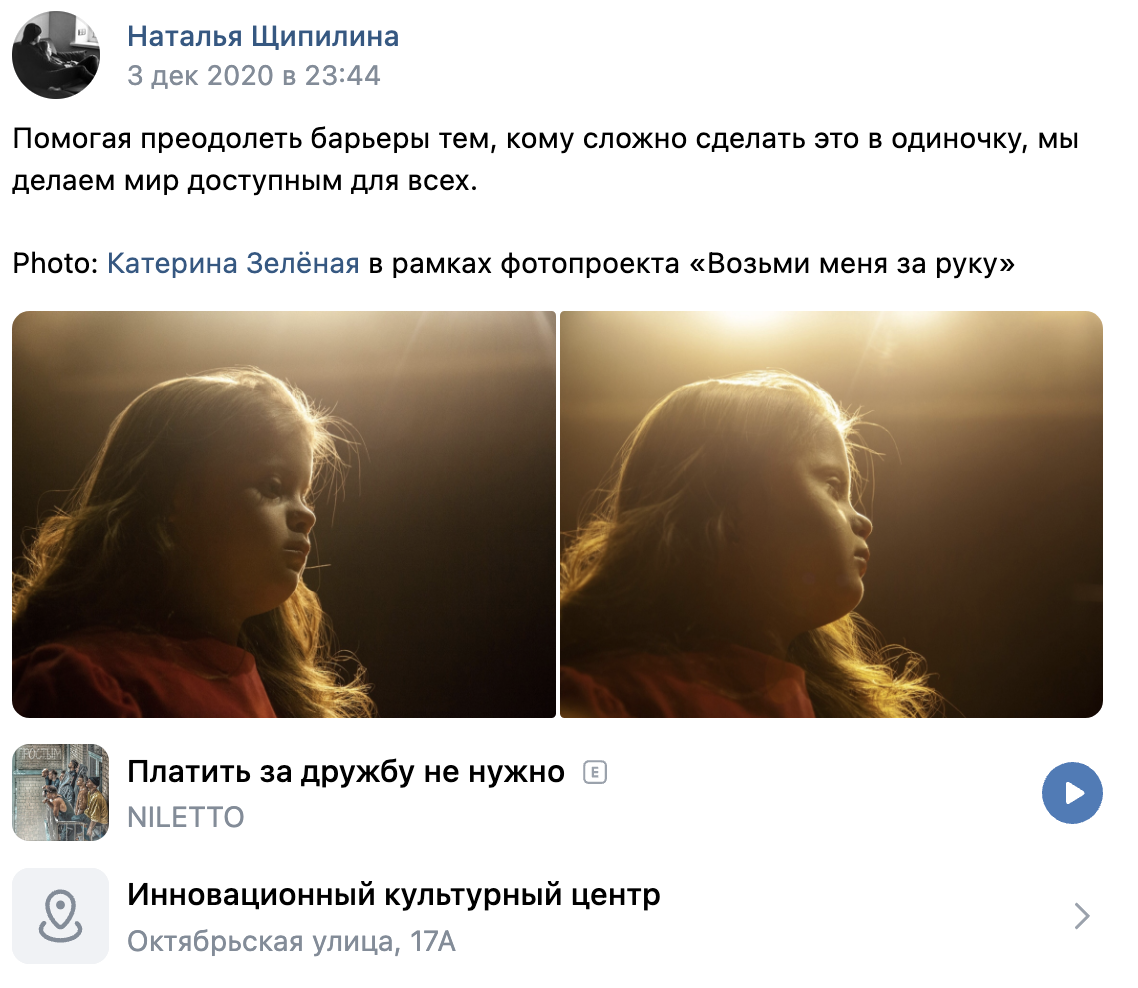Open author name Наталья Щипилина

tap(263, 36)
